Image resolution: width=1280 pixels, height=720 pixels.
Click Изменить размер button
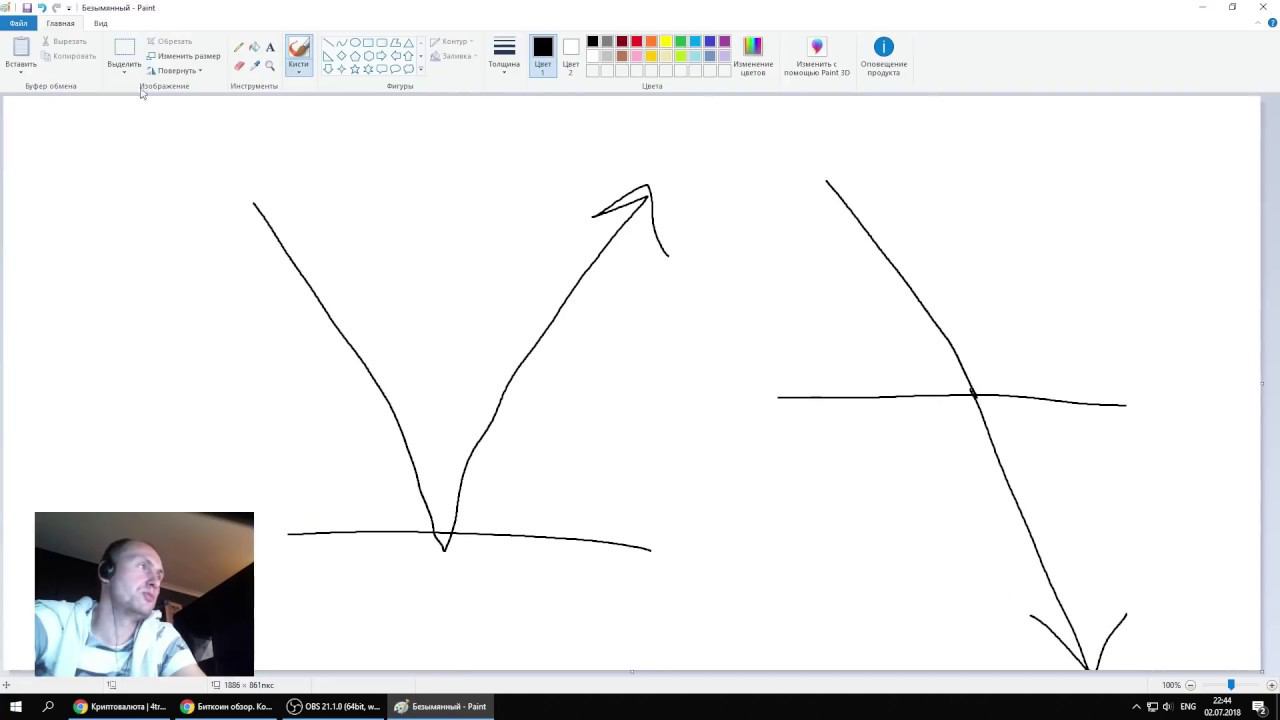[x=183, y=56]
